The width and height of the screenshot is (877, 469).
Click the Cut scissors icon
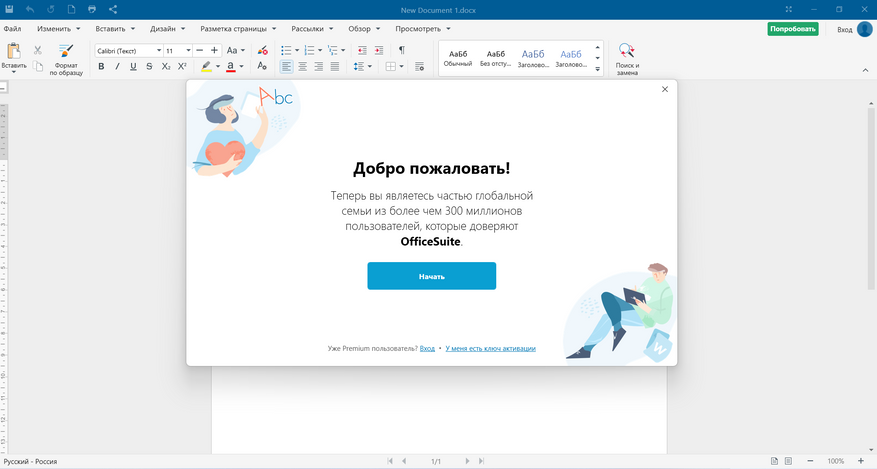(37, 50)
